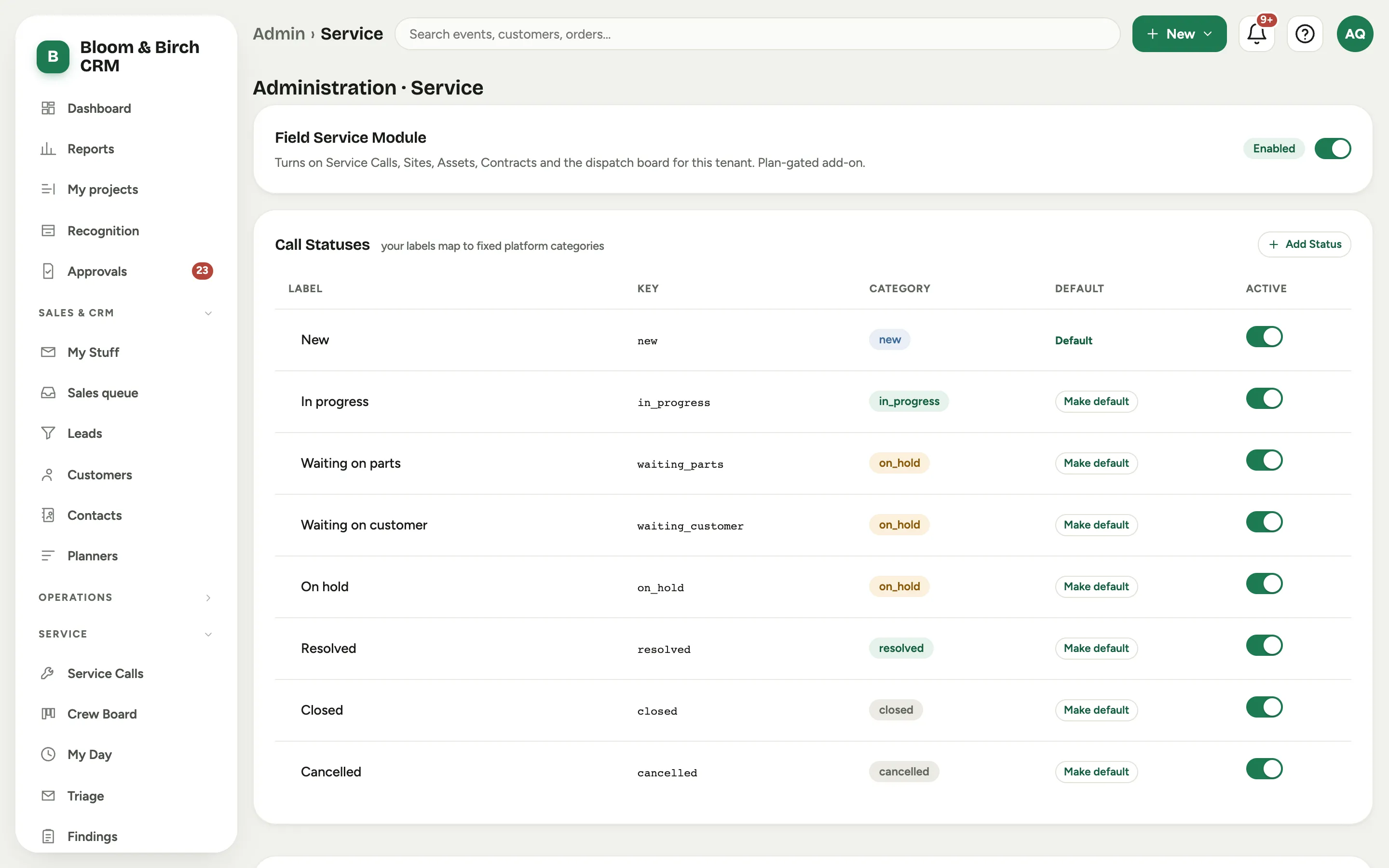1389x868 pixels.
Task: Click the Approvals 23 count badge
Action: pos(202,271)
